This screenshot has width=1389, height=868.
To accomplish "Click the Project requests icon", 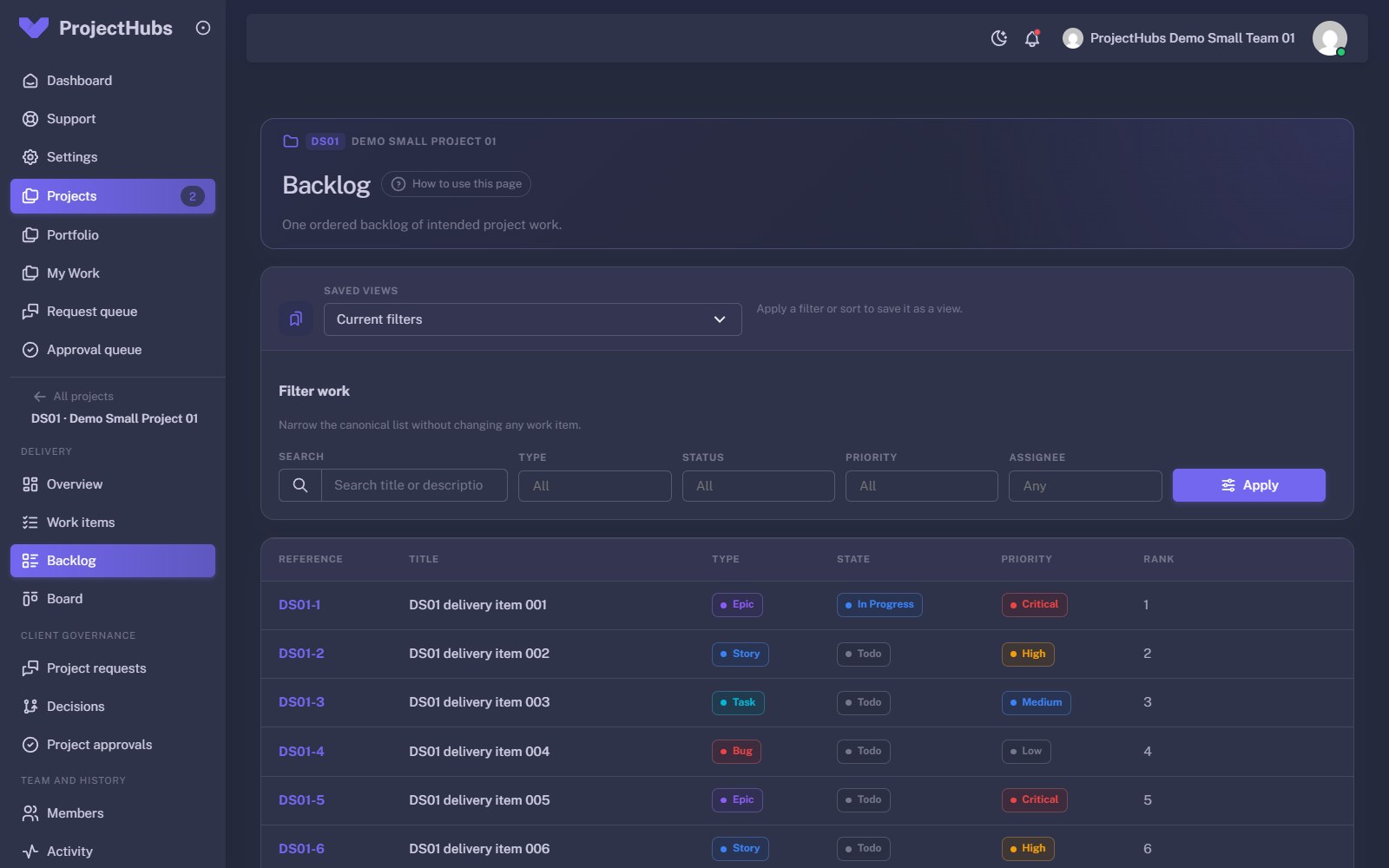I will tap(30, 668).
